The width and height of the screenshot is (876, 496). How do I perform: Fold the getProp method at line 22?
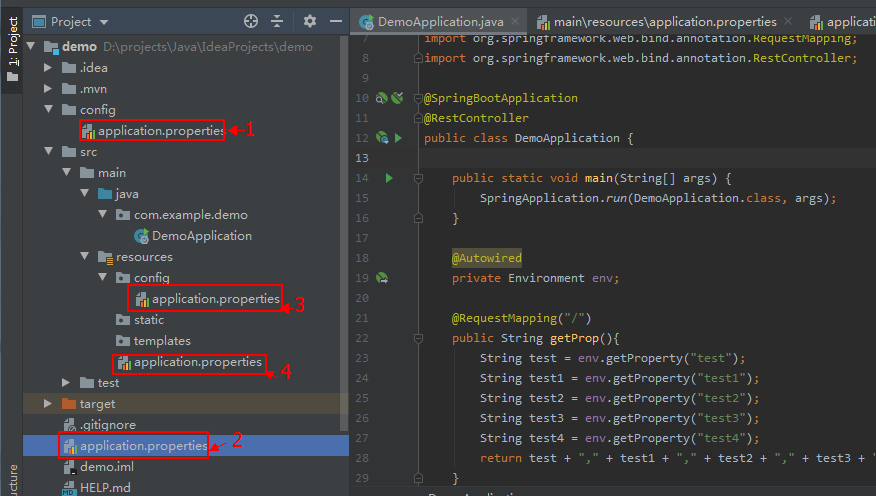click(x=418, y=338)
